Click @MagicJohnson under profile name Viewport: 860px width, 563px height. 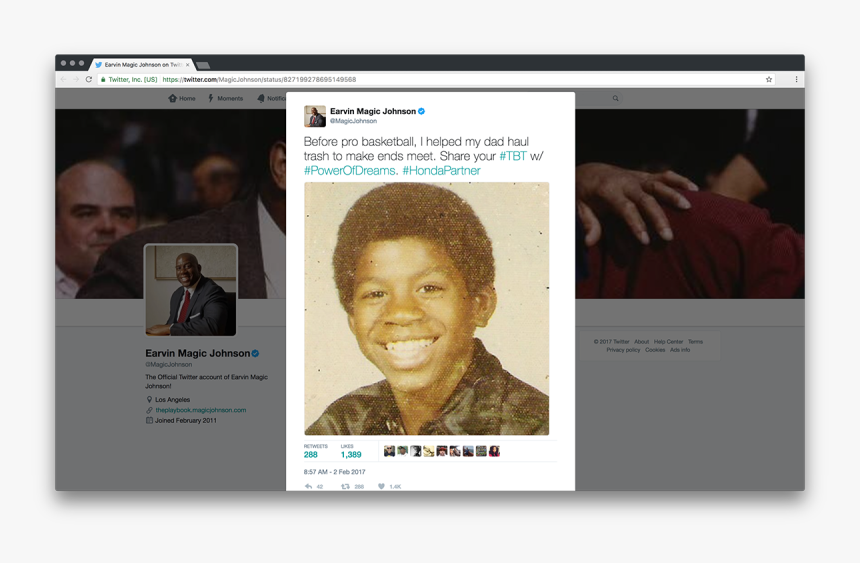point(168,364)
